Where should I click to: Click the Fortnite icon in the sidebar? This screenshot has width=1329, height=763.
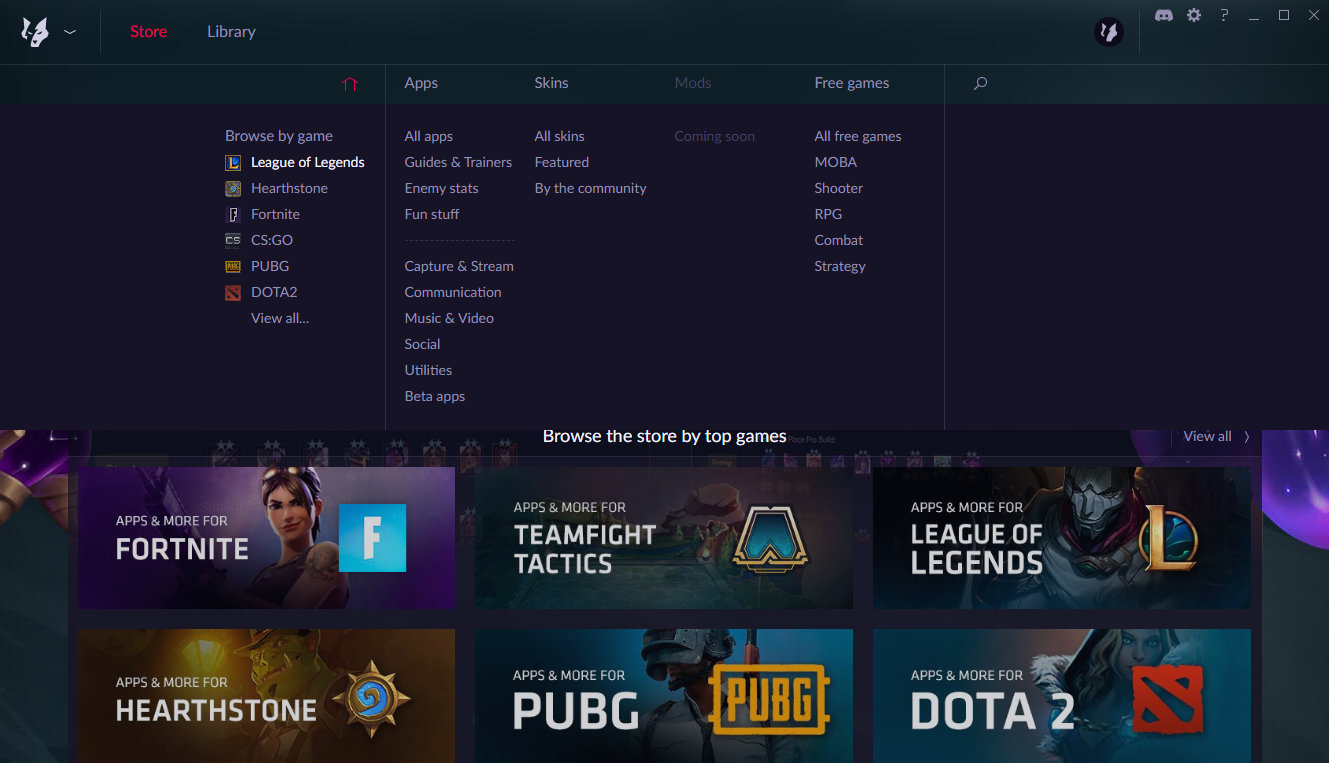234,214
